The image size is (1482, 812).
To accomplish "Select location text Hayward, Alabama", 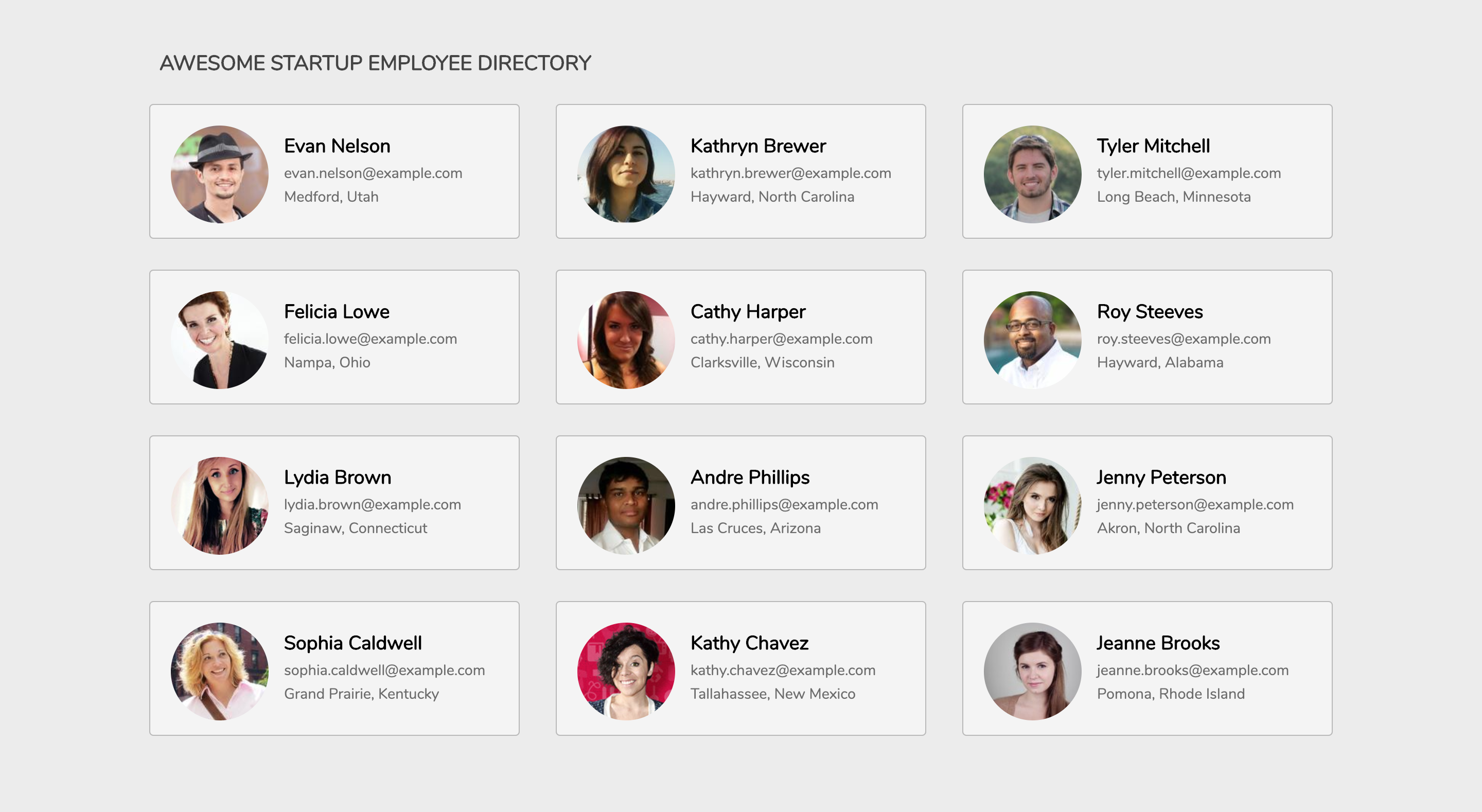I will 1160,363.
